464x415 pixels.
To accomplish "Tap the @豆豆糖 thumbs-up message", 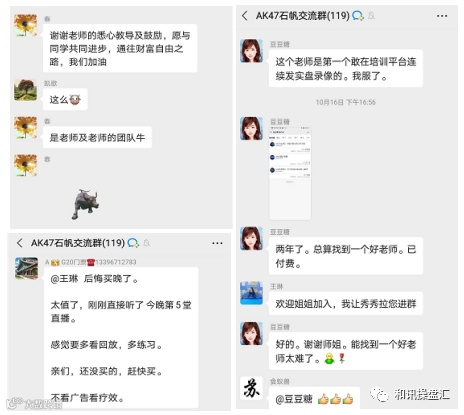I will pyautogui.click(x=314, y=398).
